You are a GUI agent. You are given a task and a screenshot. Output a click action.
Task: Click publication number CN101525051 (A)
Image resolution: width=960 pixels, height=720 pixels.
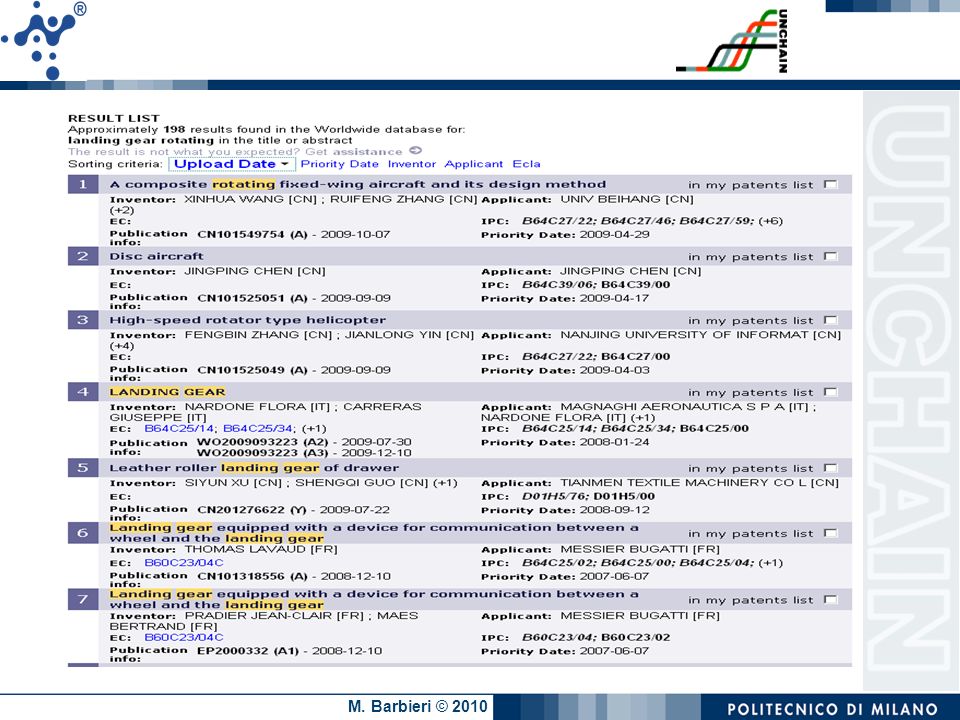(252, 298)
